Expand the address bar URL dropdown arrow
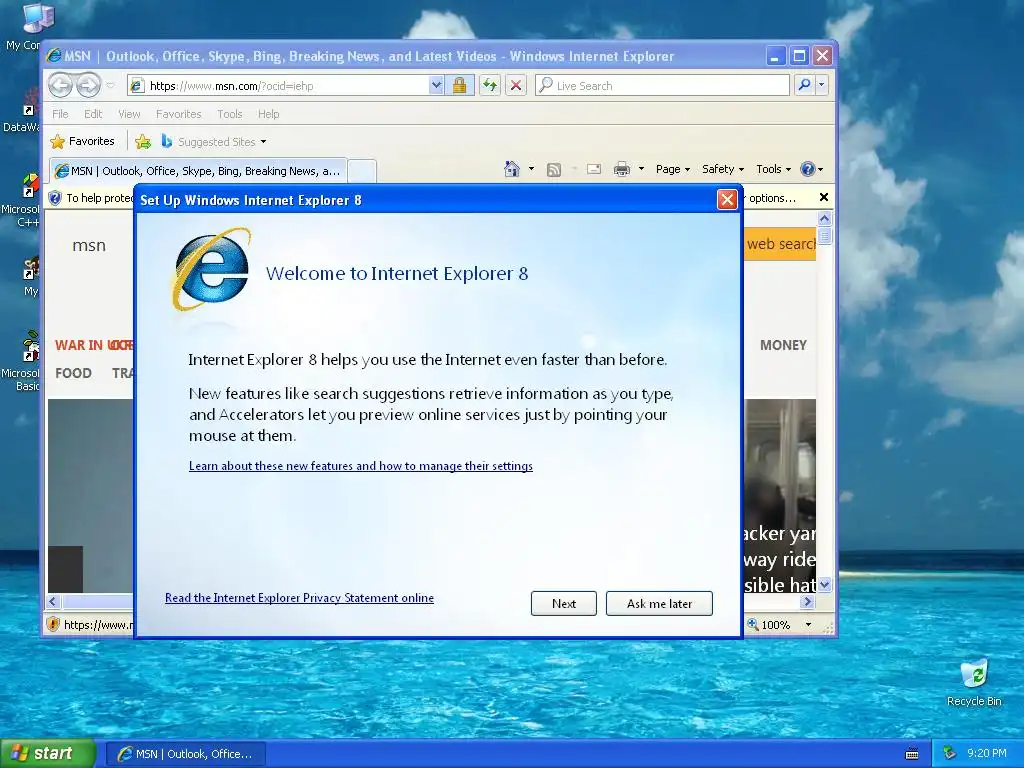The height and width of the screenshot is (768, 1024). [x=436, y=86]
